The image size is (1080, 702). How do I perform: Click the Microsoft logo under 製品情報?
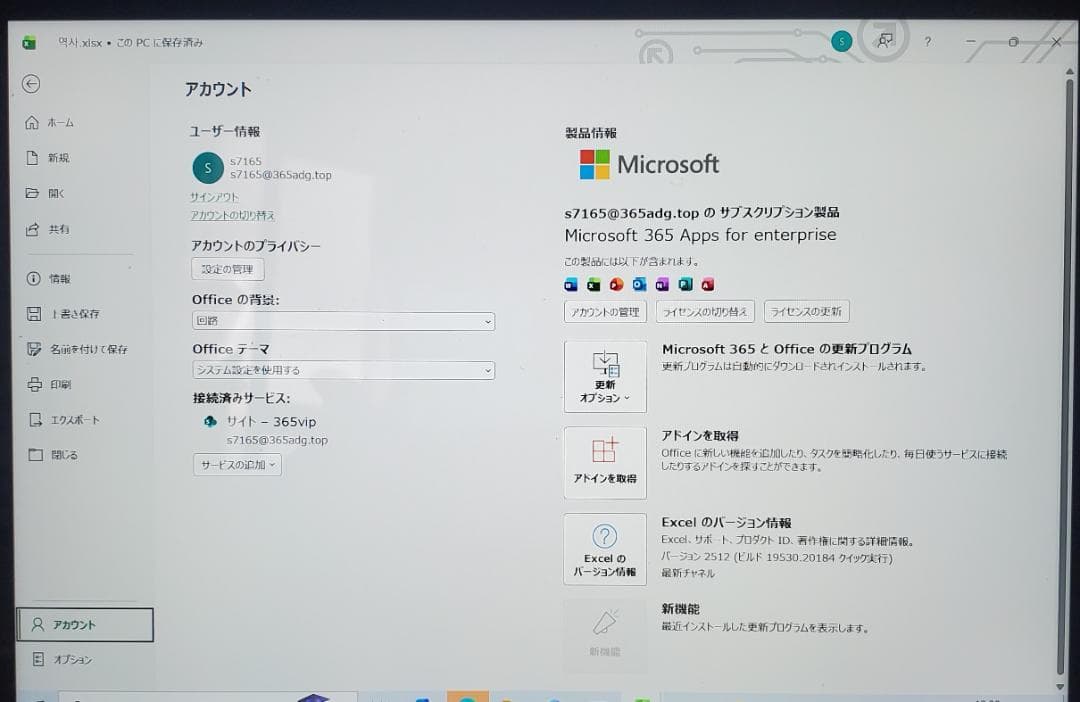[x=649, y=165]
